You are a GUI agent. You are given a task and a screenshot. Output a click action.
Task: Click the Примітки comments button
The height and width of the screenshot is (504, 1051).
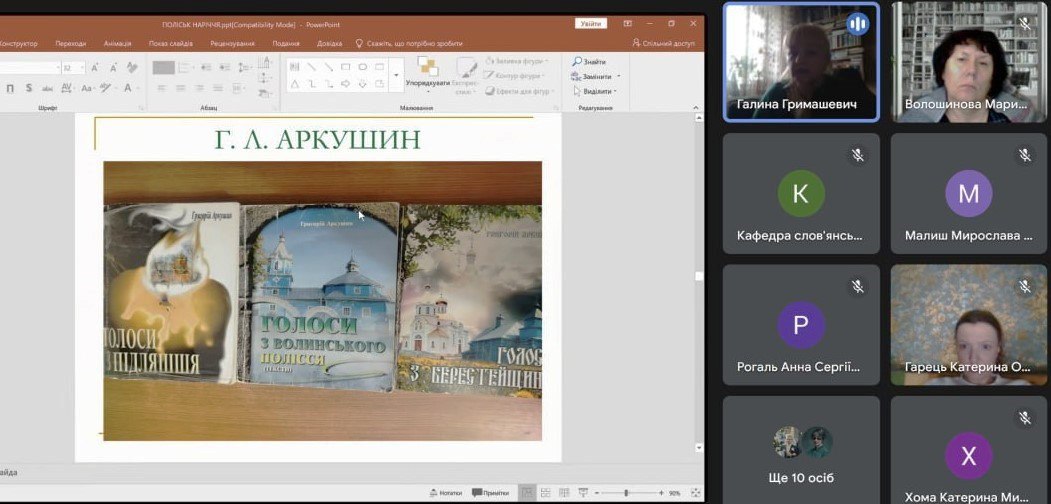point(490,493)
